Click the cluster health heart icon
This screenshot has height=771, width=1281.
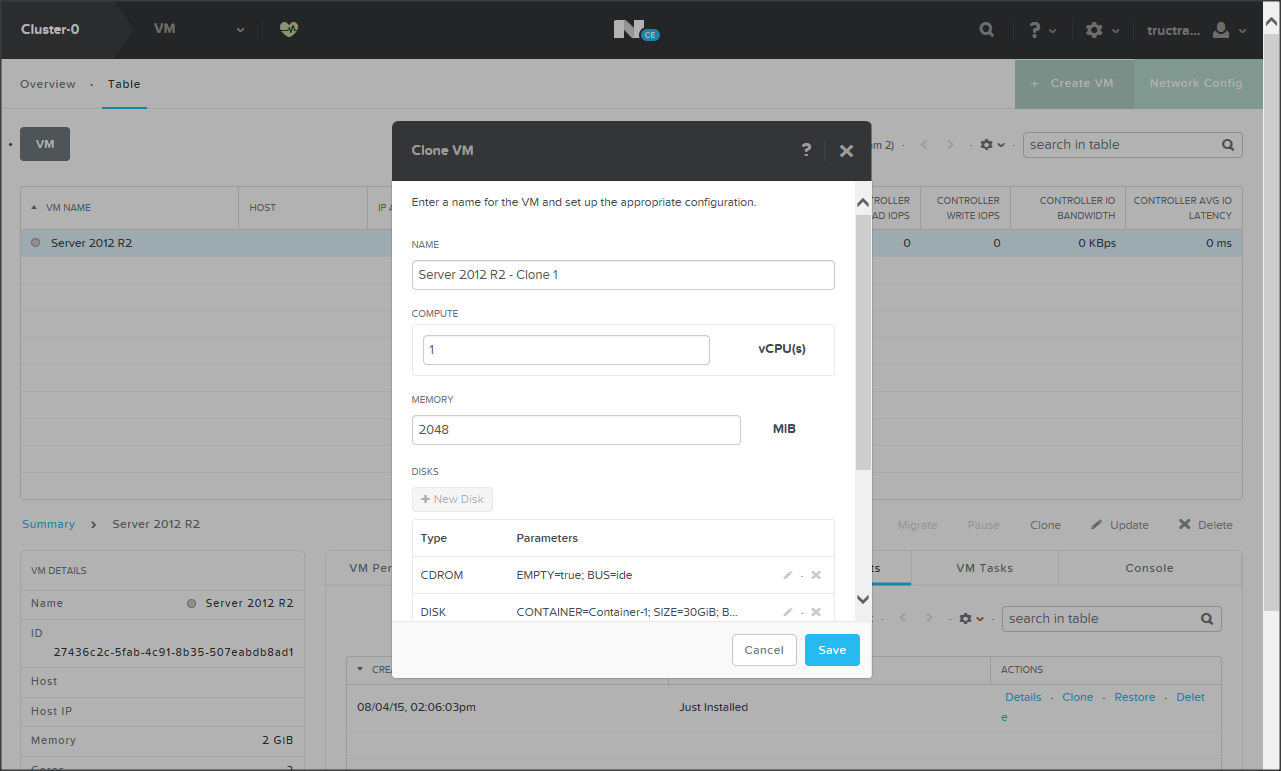click(289, 29)
